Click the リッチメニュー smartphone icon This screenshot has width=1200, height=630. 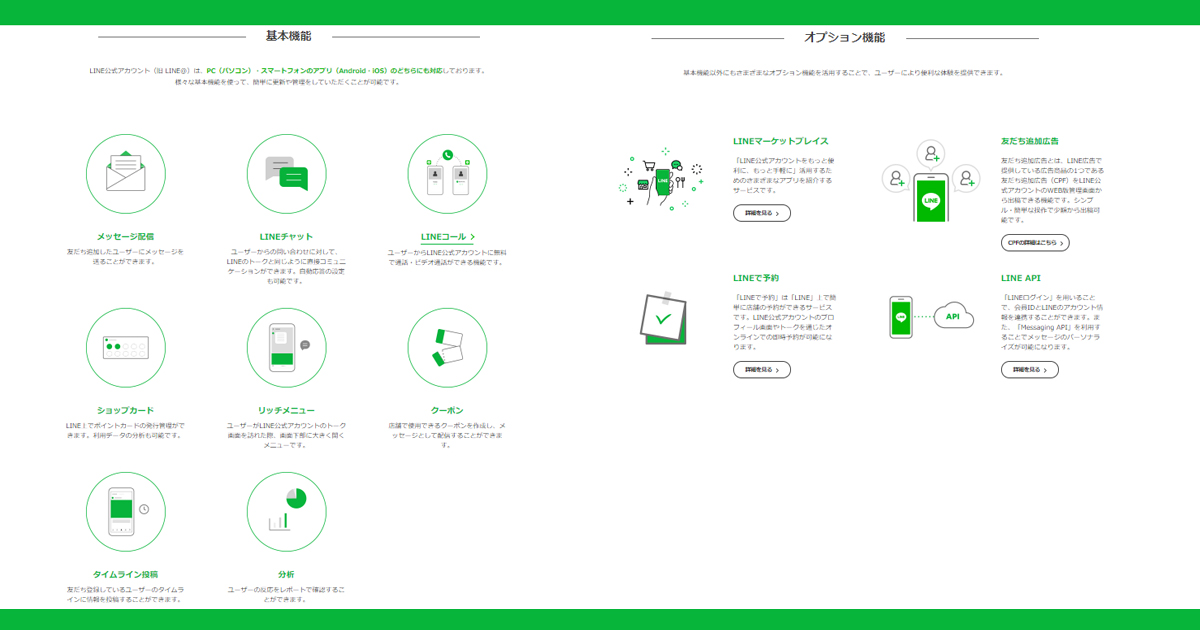[286, 347]
